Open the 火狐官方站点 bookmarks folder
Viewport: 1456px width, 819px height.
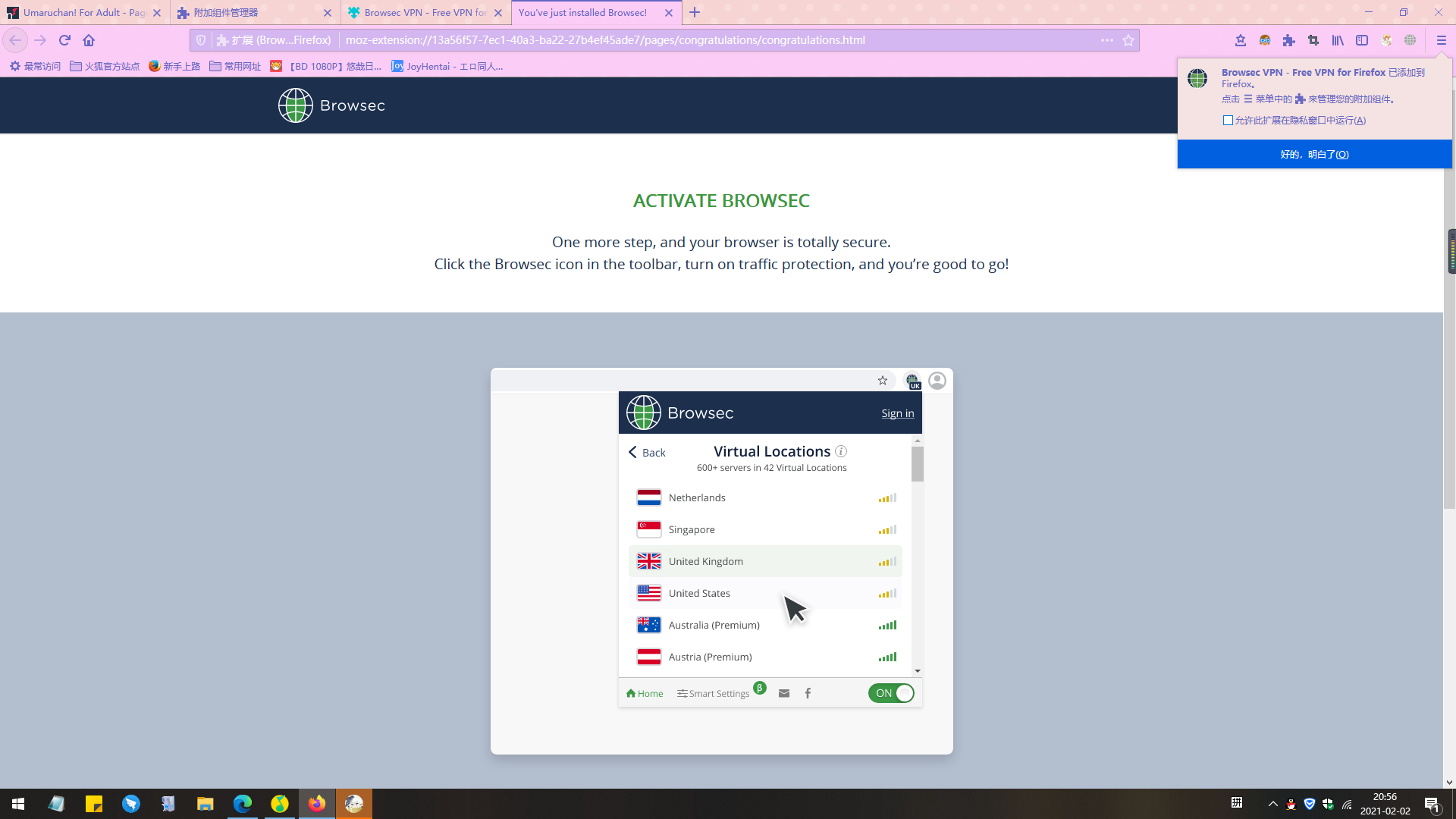point(105,66)
